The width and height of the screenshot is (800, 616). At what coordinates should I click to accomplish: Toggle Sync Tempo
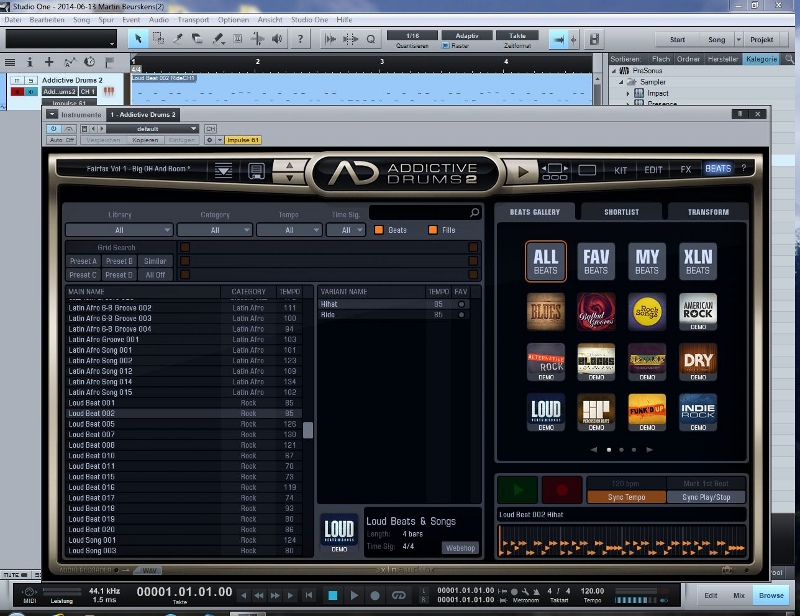(x=627, y=497)
